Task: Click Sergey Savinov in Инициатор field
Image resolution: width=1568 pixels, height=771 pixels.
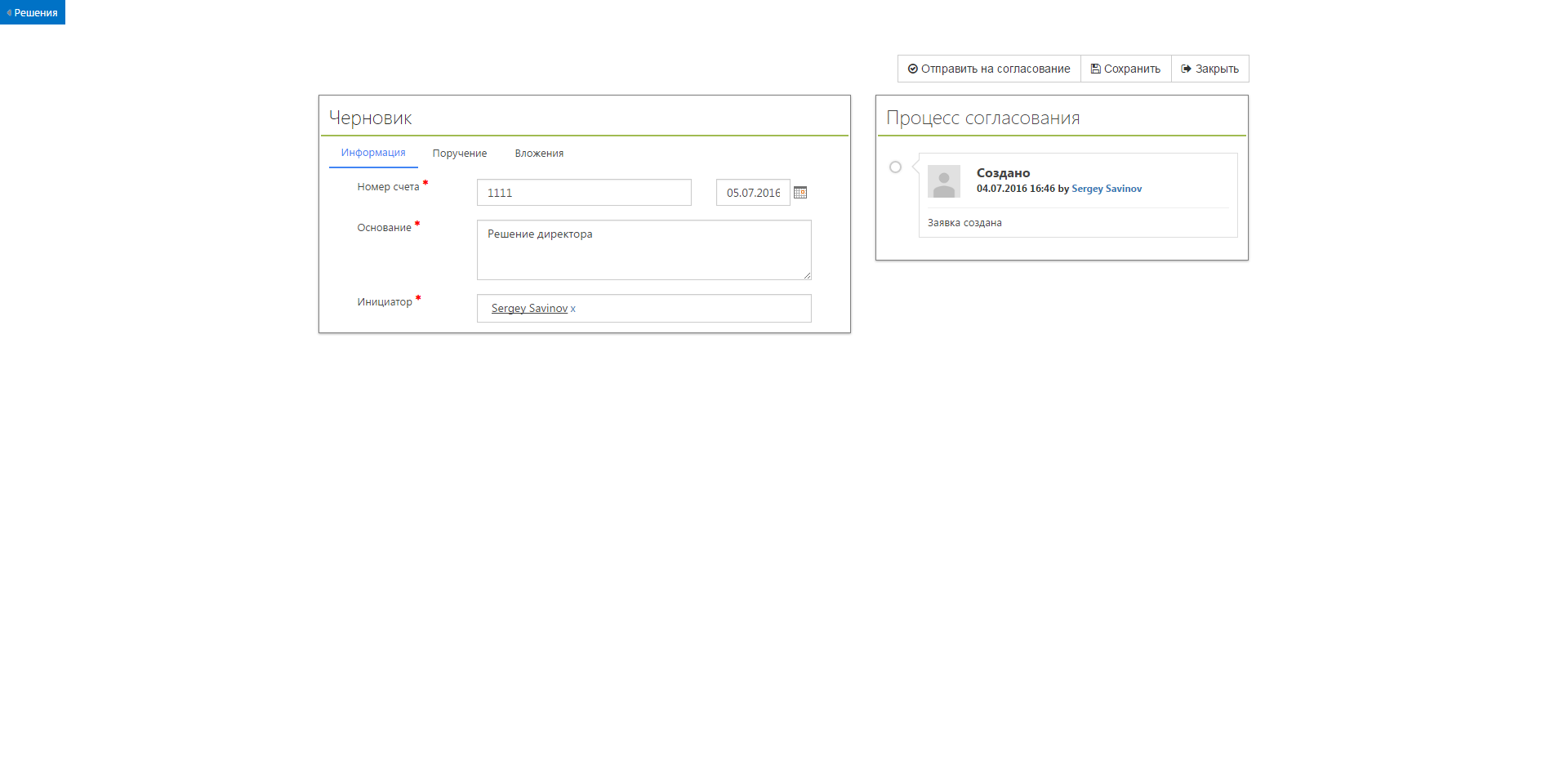Action: coord(529,308)
